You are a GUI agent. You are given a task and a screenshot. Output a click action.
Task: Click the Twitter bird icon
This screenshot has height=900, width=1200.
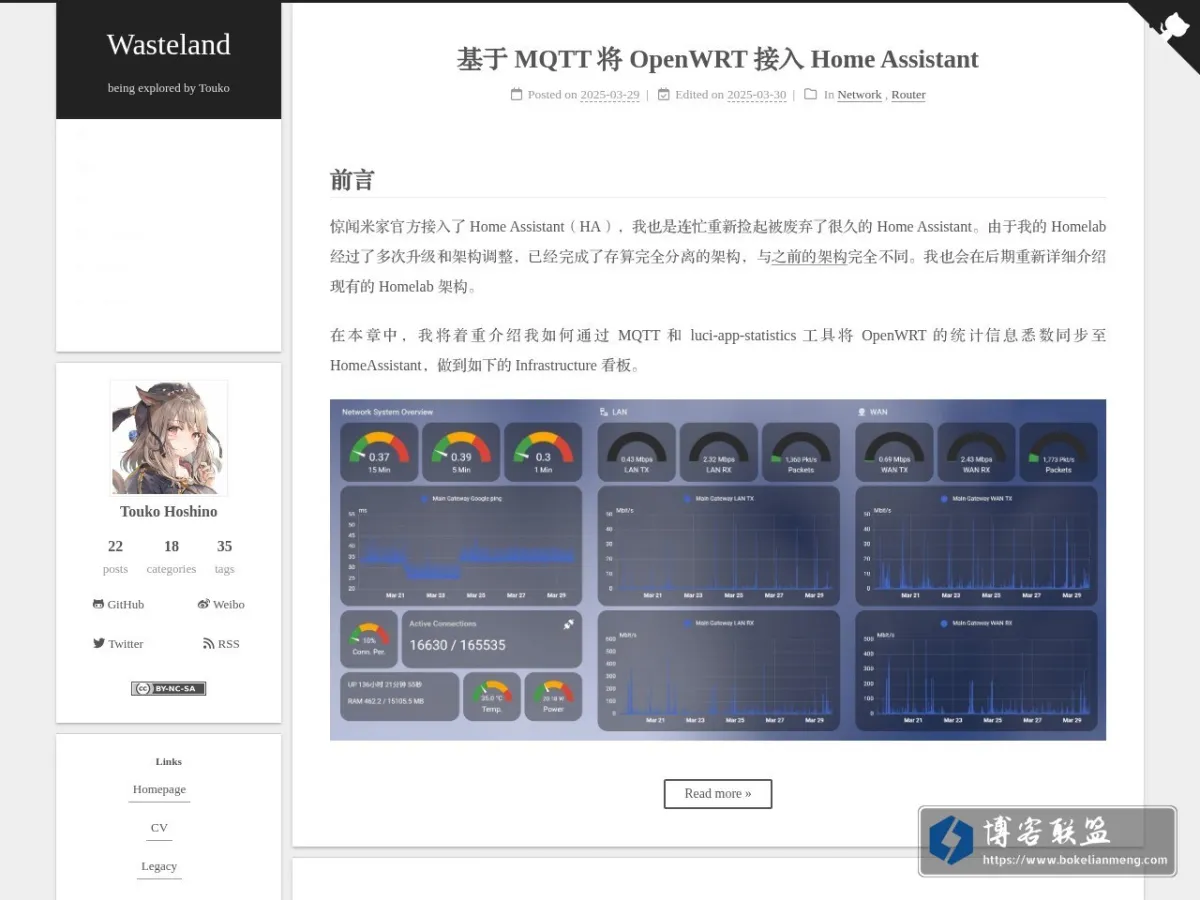coord(99,643)
